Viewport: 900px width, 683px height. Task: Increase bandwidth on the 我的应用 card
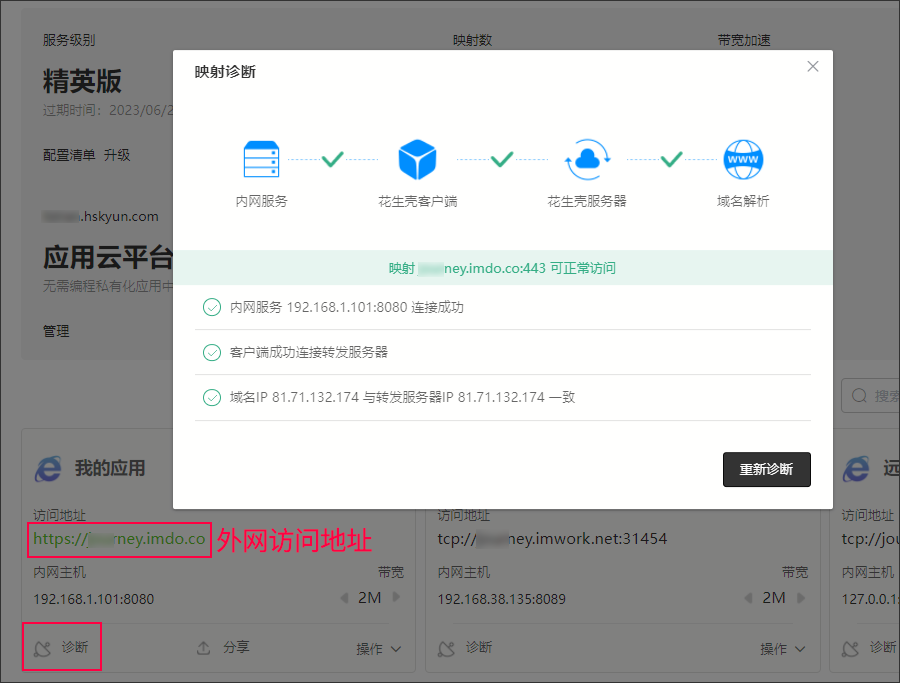pyautogui.click(x=396, y=597)
